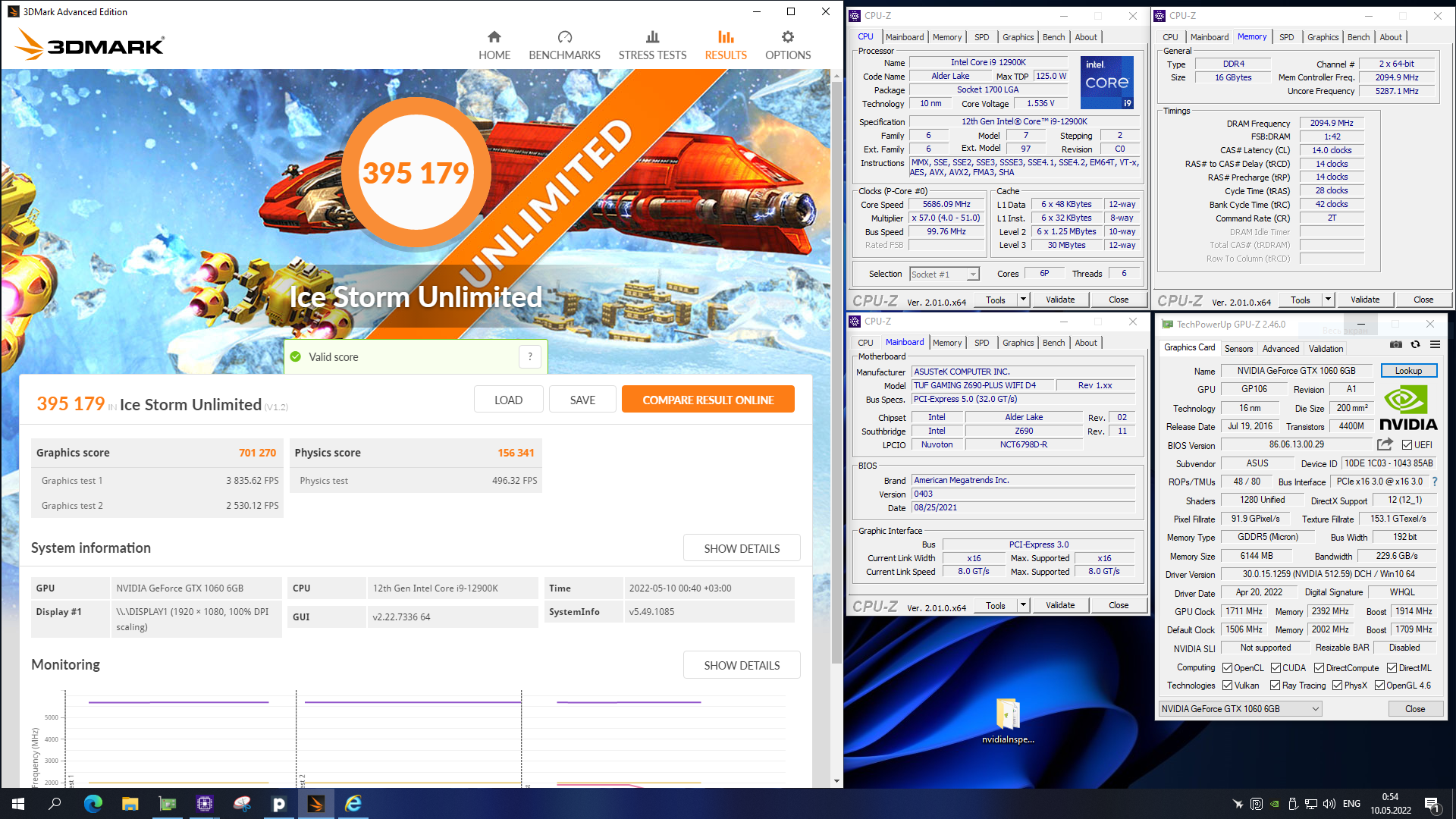
Task: Toggle the UEFI checkbox in GPU-Z
Action: (1407, 445)
